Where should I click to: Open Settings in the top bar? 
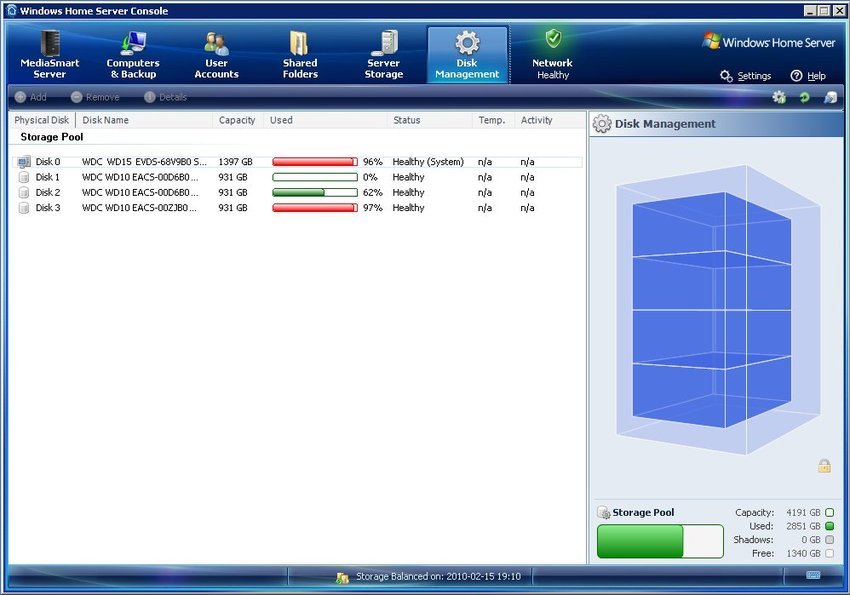point(745,76)
